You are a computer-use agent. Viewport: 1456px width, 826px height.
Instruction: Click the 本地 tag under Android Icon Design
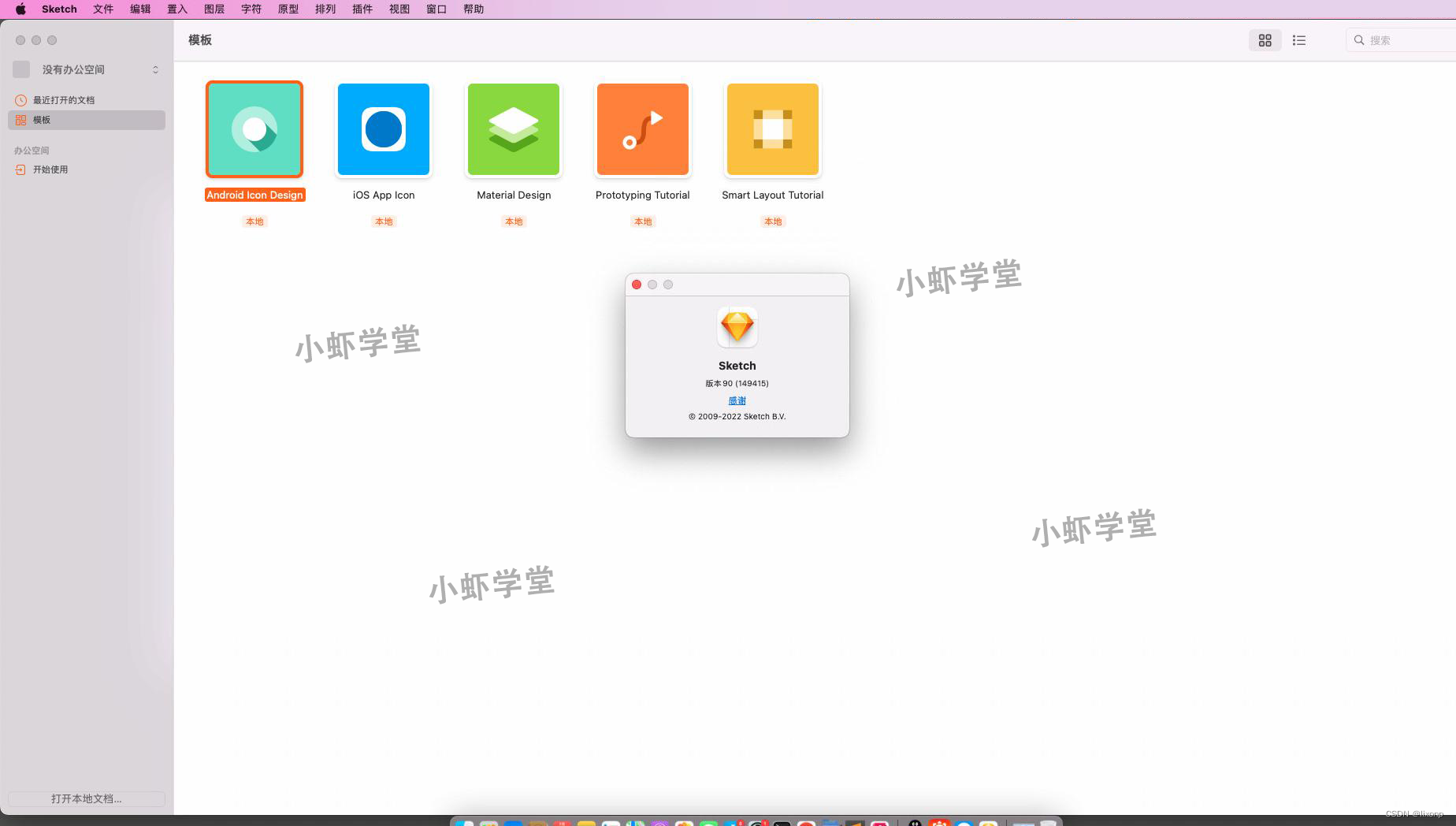(x=254, y=221)
